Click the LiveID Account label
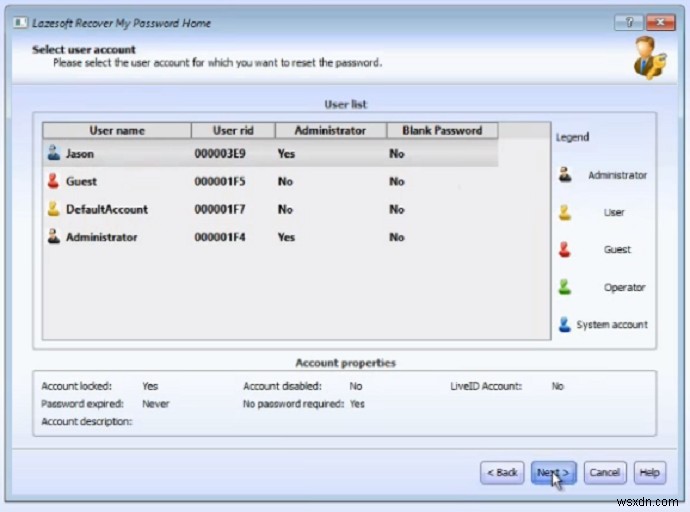Screen dimensions: 690x512 point(486,386)
